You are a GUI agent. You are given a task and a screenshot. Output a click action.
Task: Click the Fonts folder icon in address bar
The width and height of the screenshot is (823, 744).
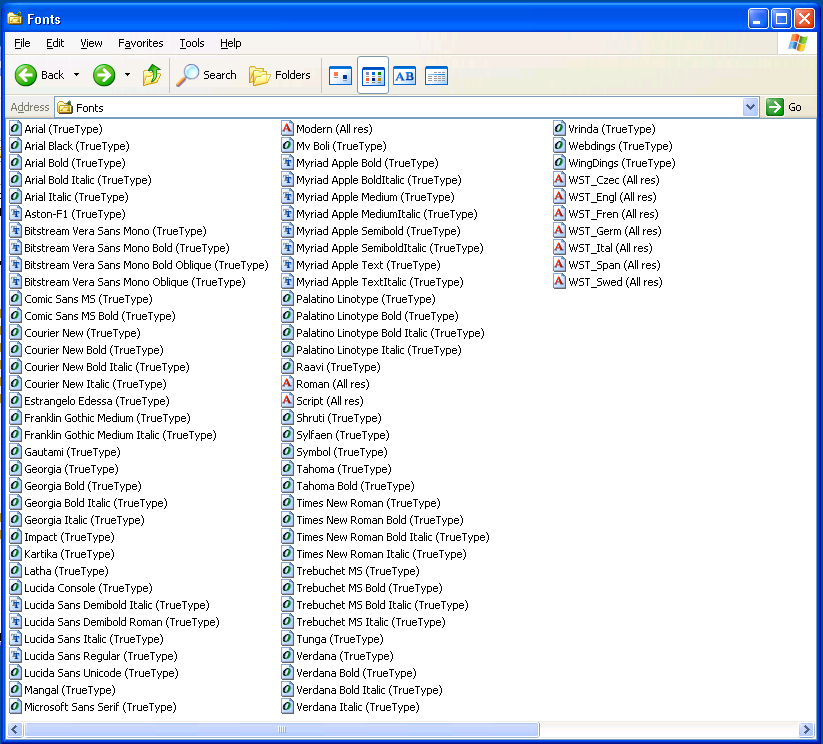tap(65, 107)
